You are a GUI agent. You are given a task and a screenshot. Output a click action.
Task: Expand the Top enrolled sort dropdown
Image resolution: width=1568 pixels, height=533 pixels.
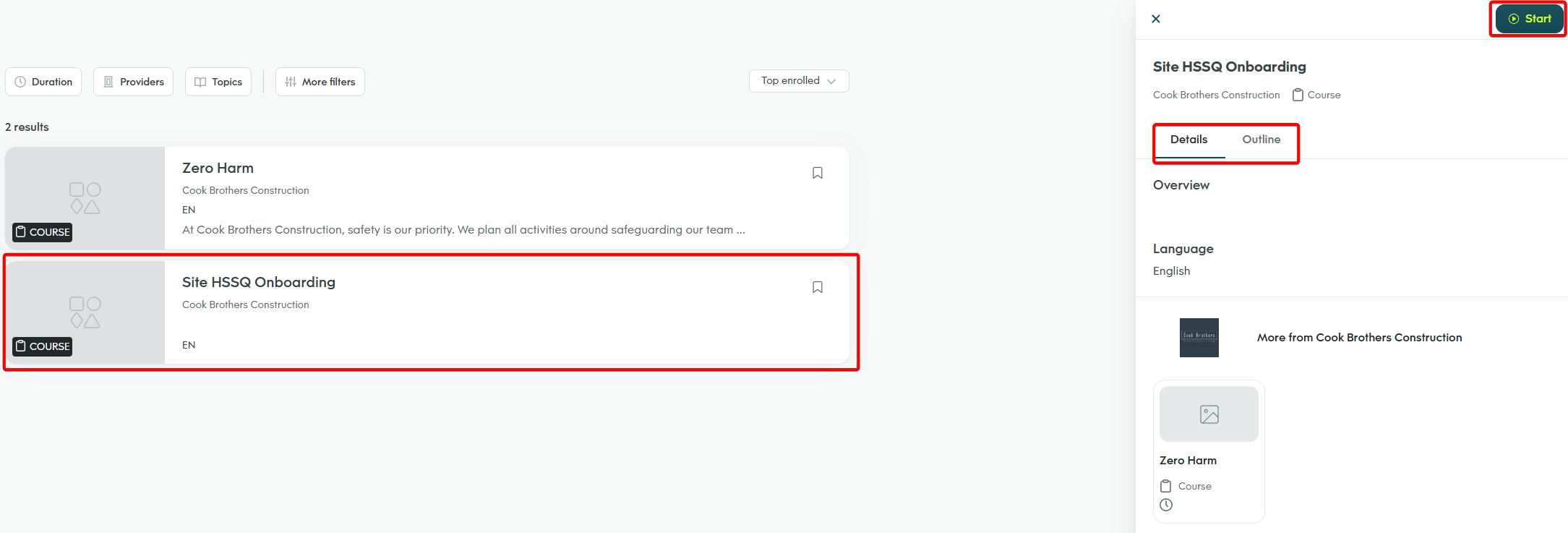(799, 81)
